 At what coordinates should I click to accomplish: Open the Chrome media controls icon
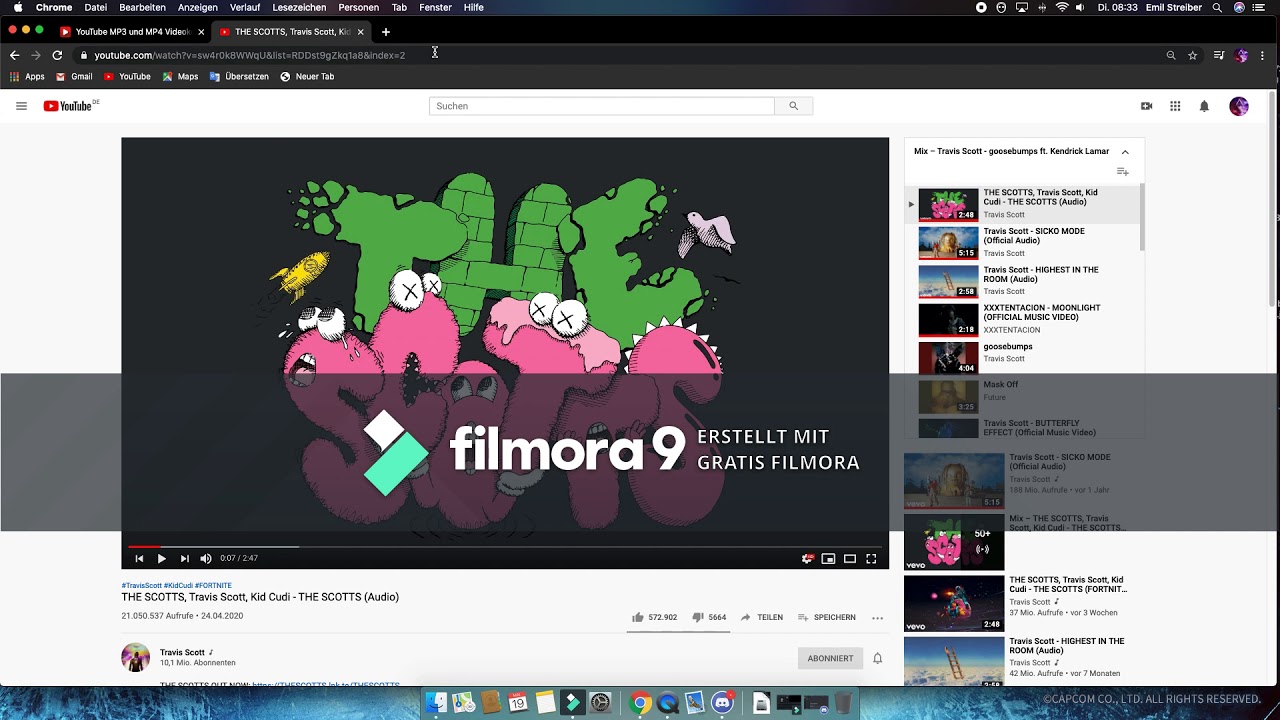pyautogui.click(x=1218, y=55)
